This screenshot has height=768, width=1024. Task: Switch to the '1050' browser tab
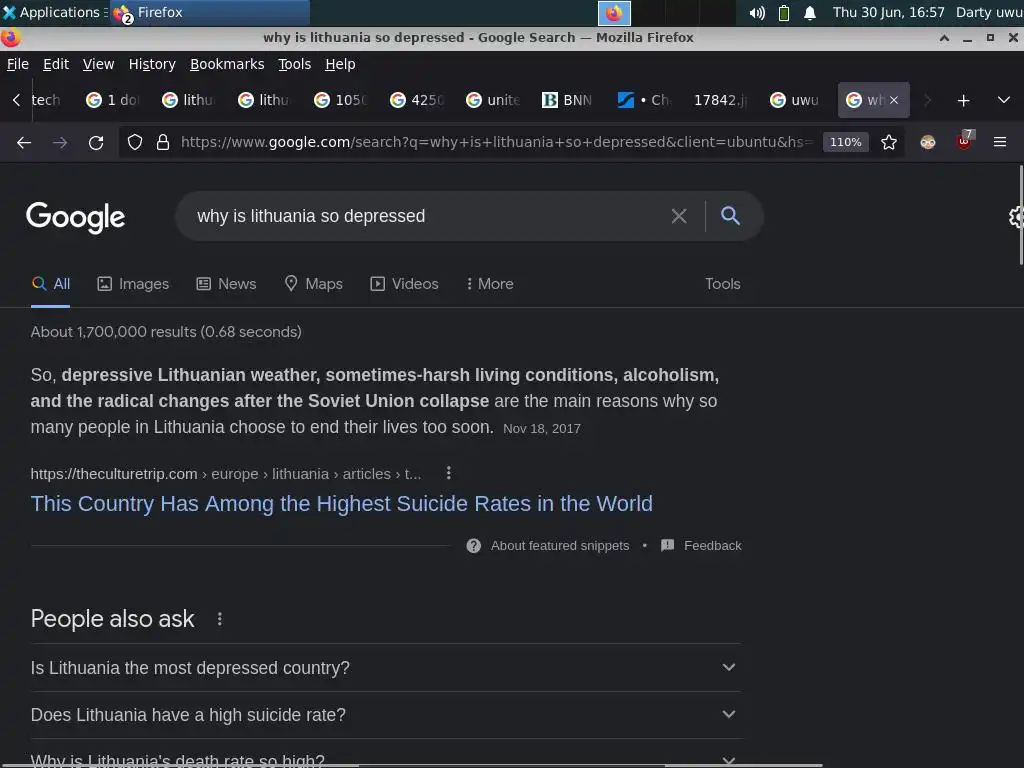click(340, 100)
